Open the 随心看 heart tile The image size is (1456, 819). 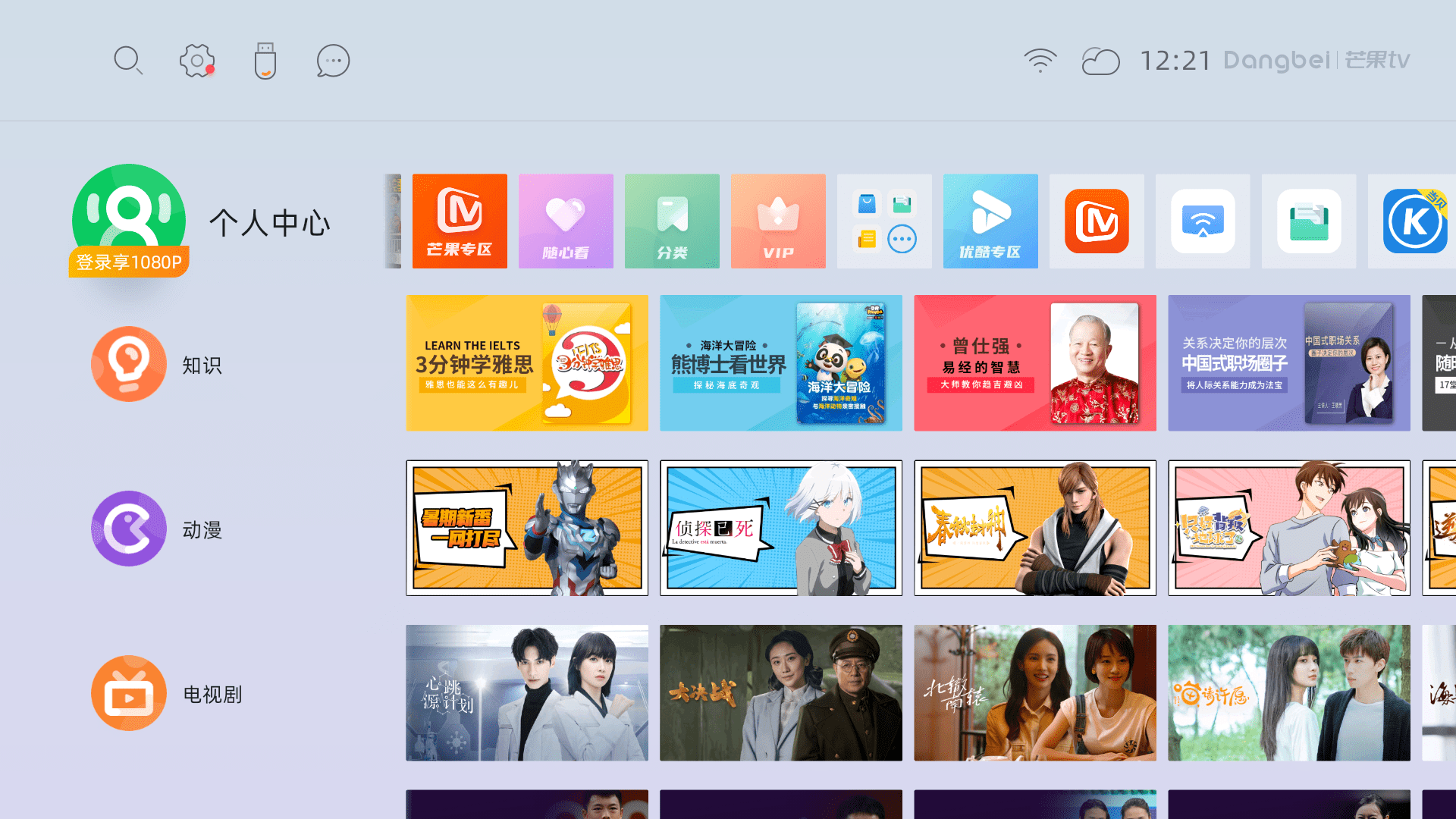point(566,221)
